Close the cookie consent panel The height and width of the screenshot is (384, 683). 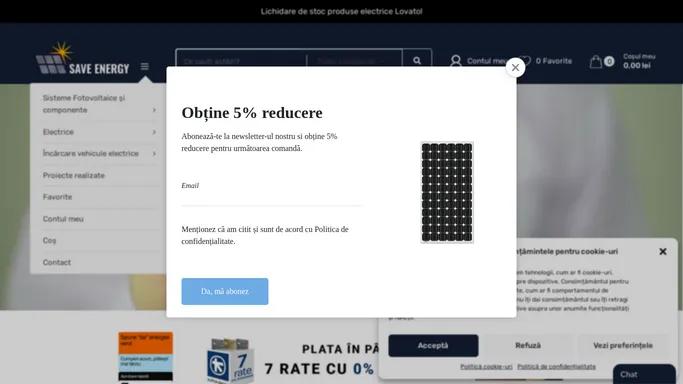663,252
